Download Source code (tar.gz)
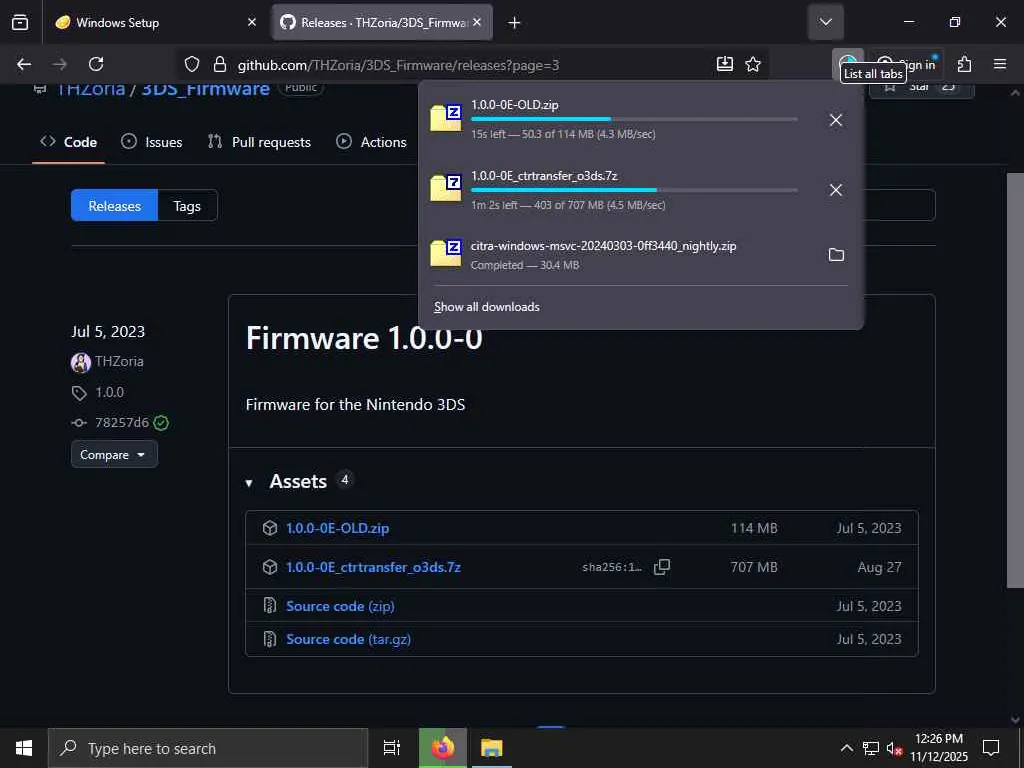This screenshot has height=768, width=1024. (348, 639)
